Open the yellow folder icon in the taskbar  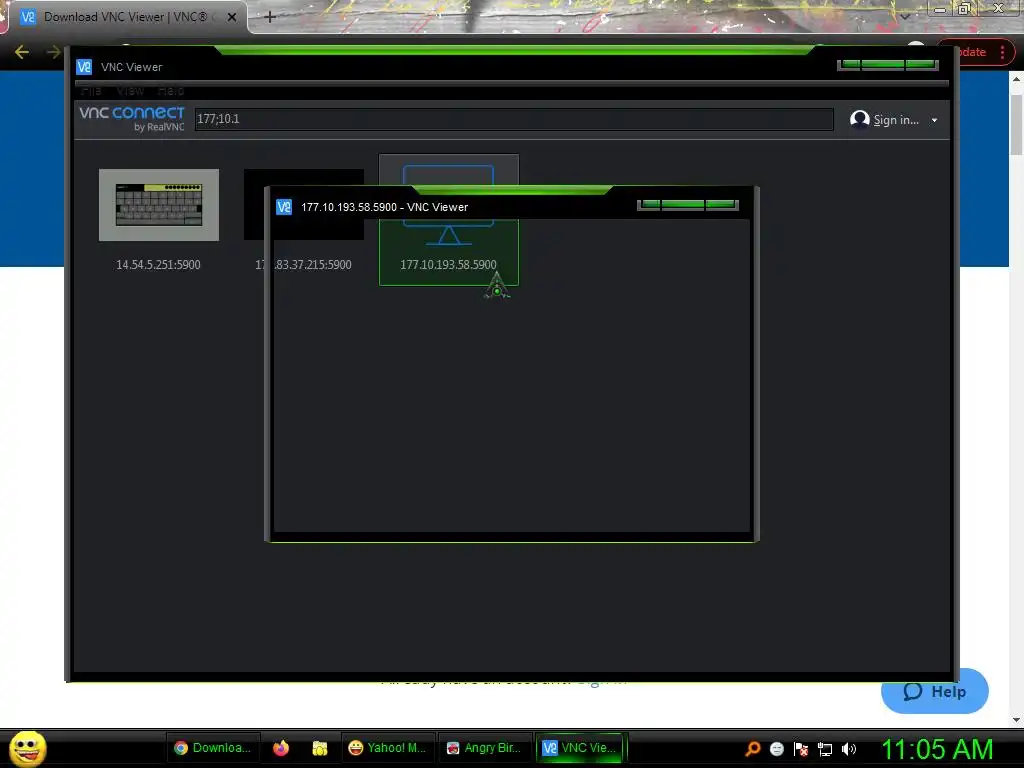[x=319, y=748]
